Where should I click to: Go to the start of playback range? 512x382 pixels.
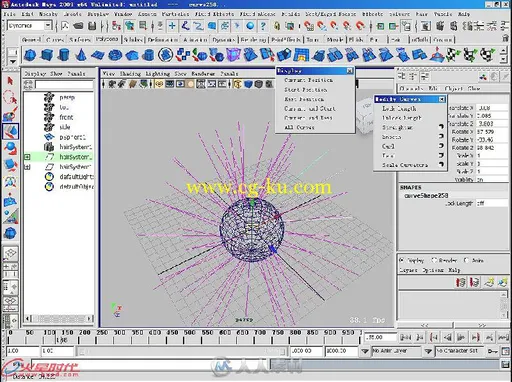pyautogui.click(x=406, y=338)
